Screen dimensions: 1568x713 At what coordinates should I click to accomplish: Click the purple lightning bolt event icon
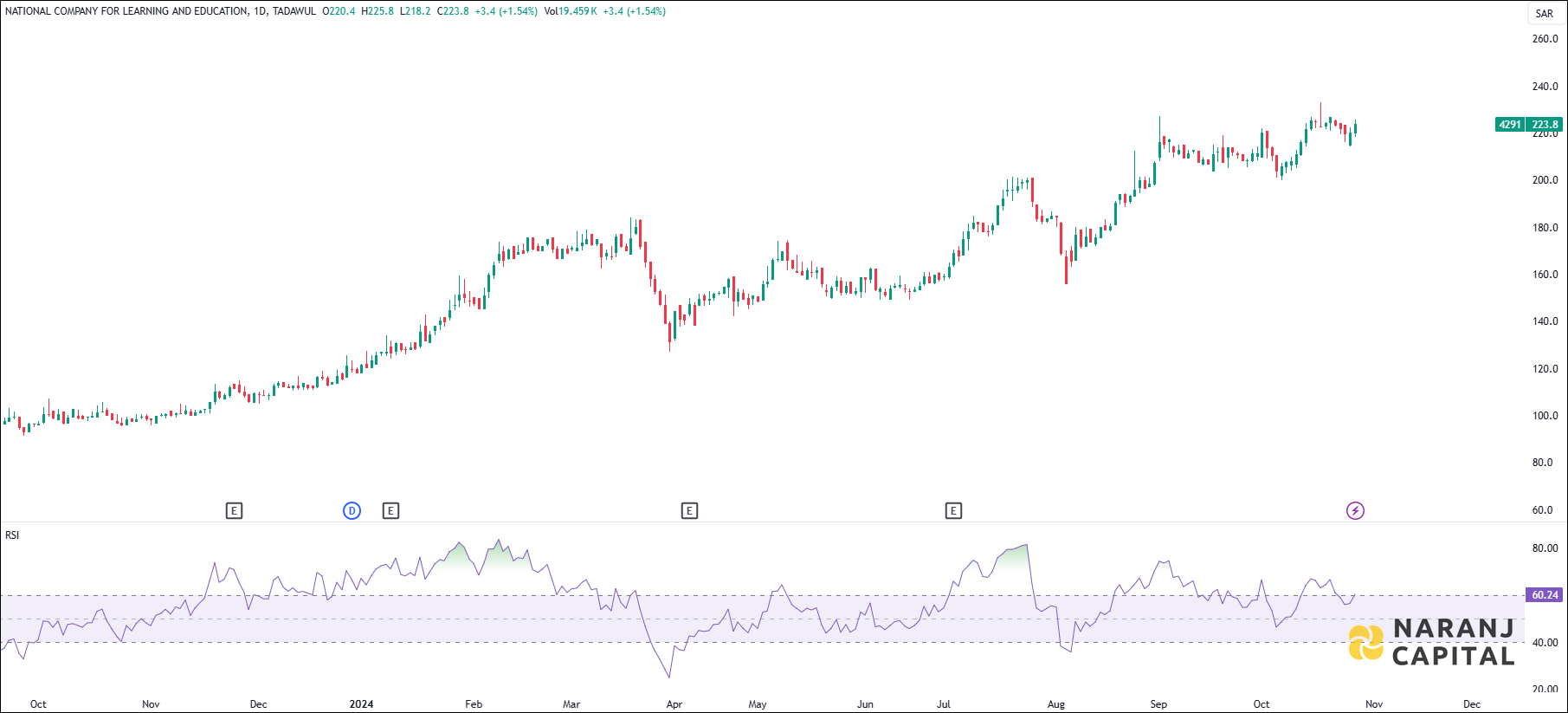pyautogui.click(x=1355, y=510)
